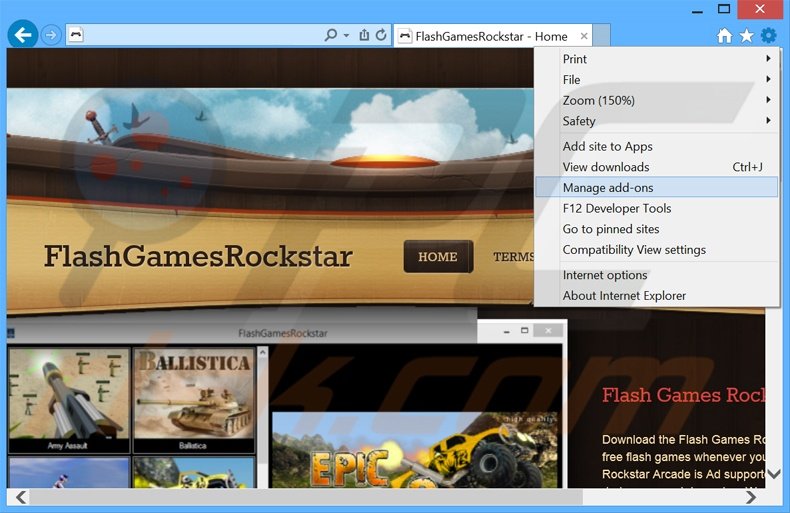
Task: Expand the Print submenu
Action: (x=656, y=59)
